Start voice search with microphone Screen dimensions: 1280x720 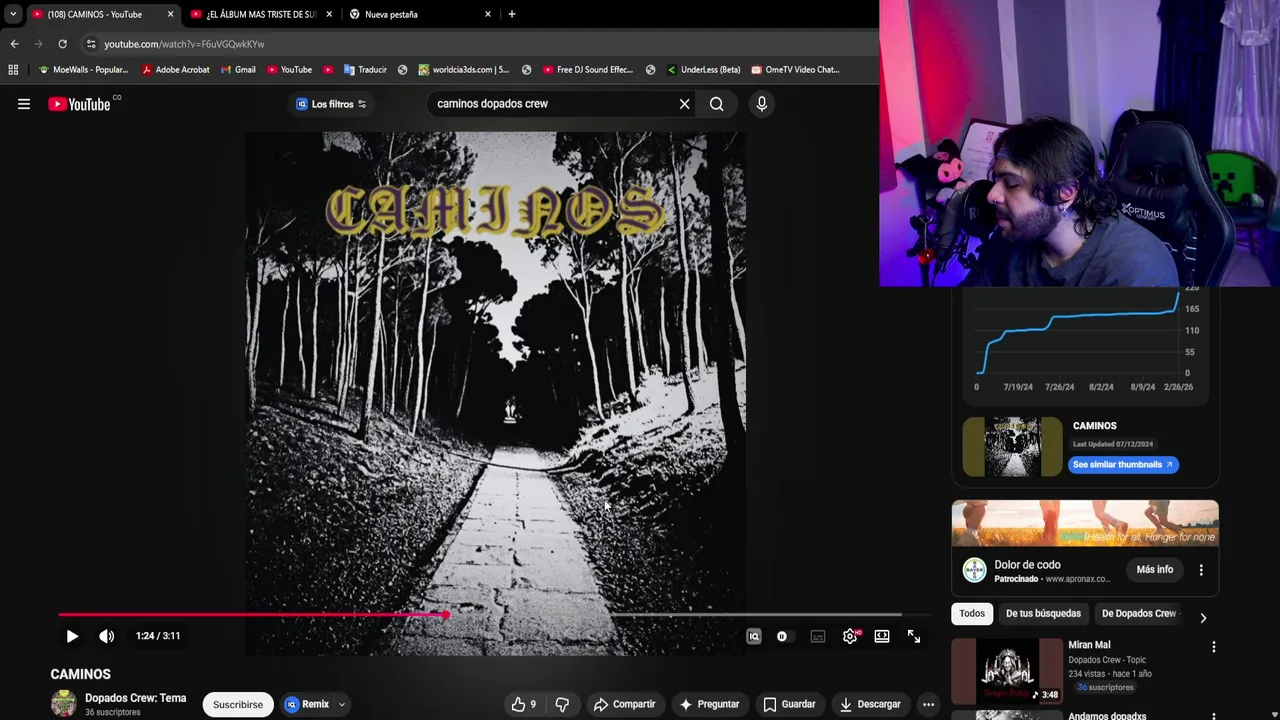pyautogui.click(x=762, y=104)
